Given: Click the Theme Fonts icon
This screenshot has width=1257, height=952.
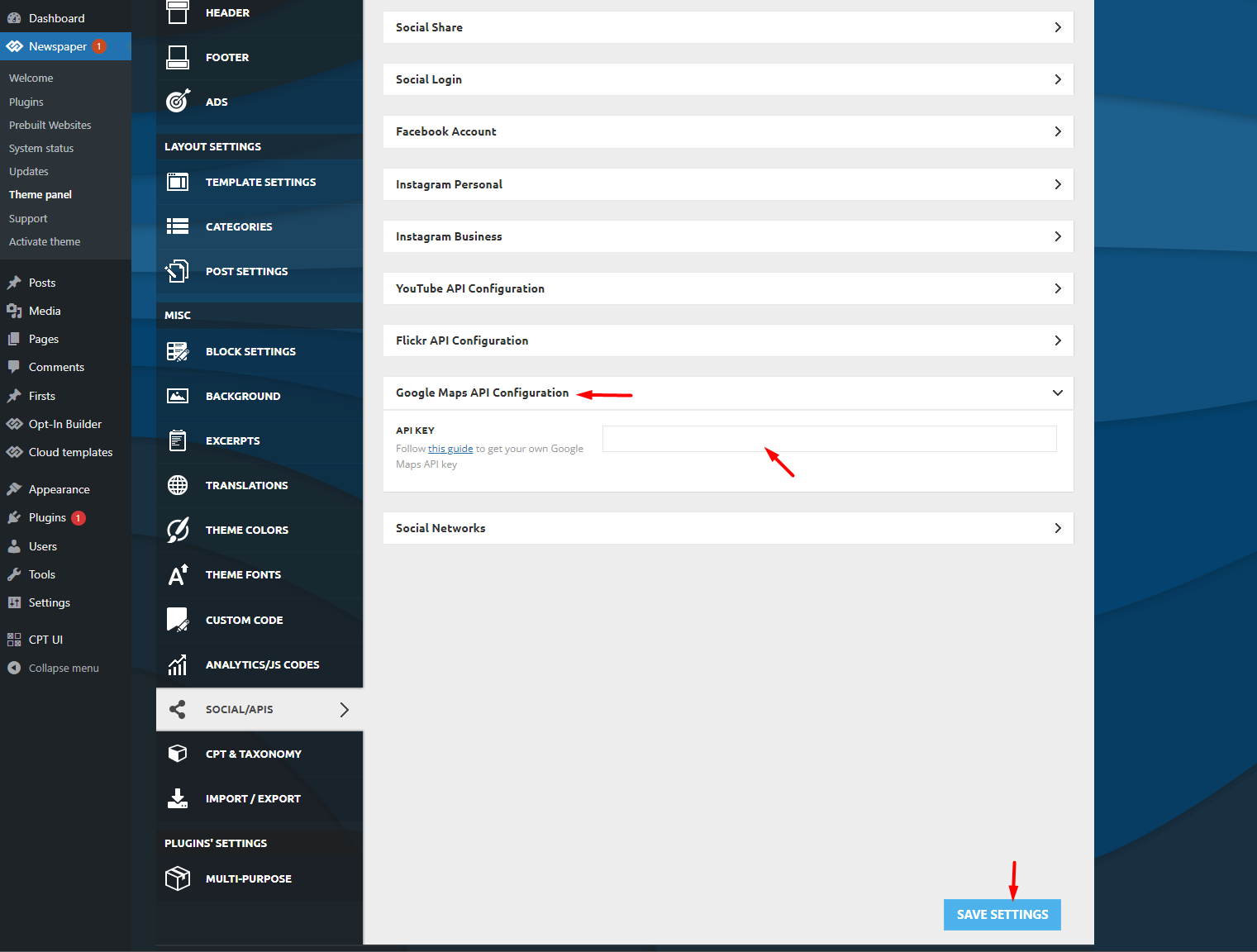Looking at the screenshot, I should coord(178,574).
